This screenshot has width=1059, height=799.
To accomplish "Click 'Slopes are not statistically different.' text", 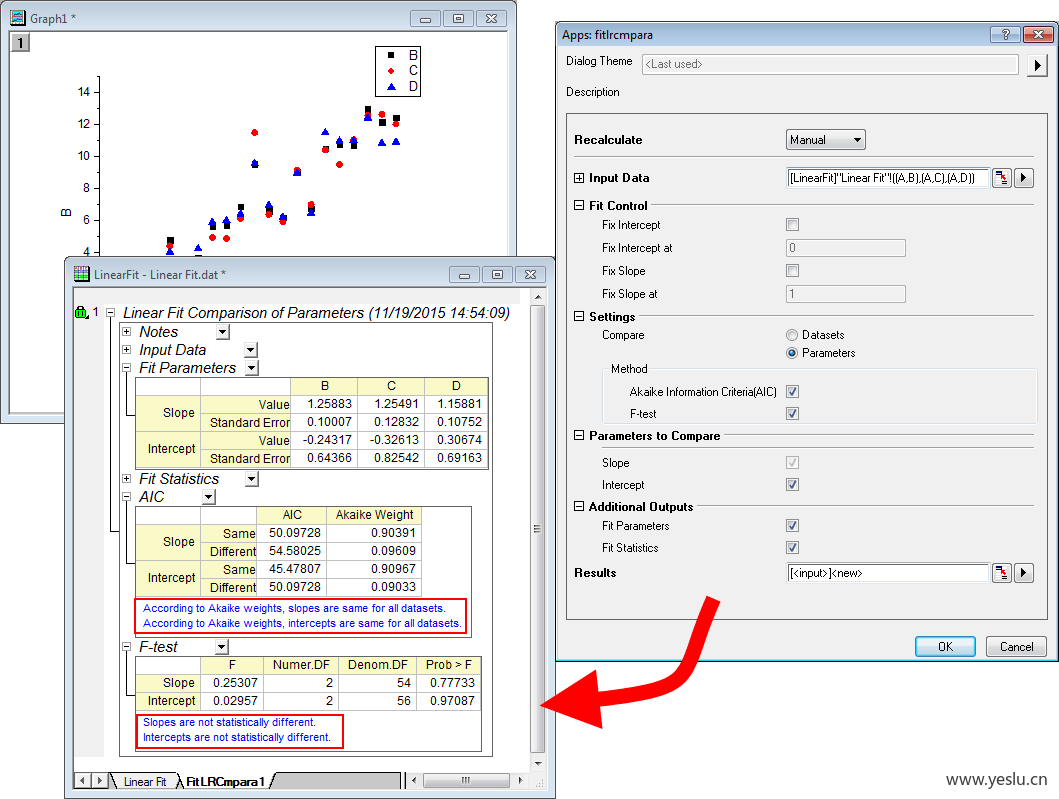I will pyautogui.click(x=230, y=722).
